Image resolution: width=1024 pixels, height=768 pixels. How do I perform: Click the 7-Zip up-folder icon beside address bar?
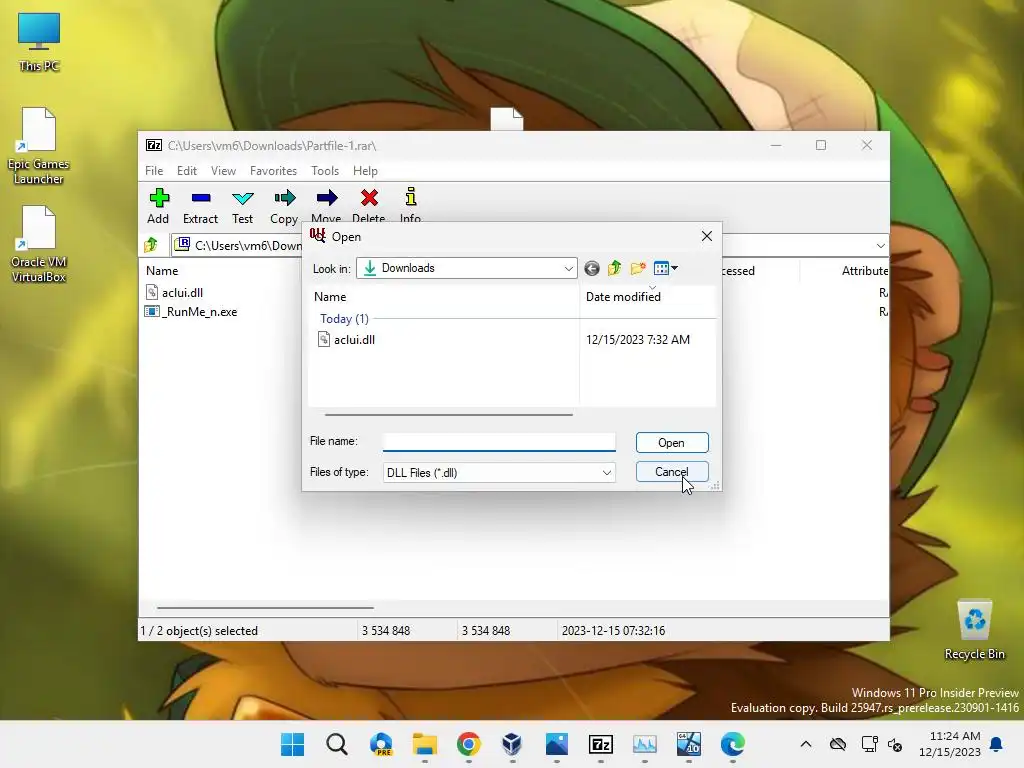(151, 245)
